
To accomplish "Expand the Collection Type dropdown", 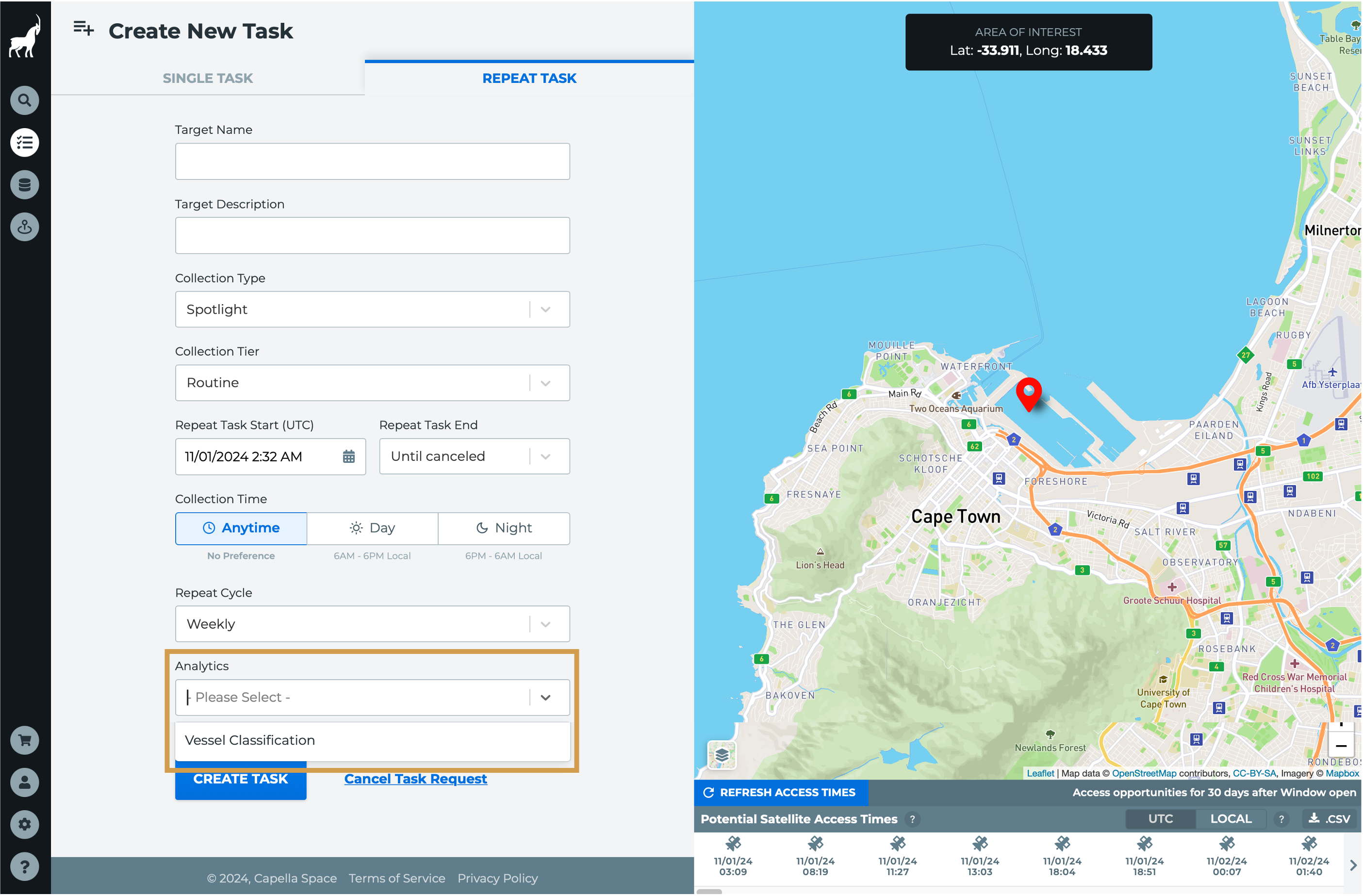I will pos(372,309).
